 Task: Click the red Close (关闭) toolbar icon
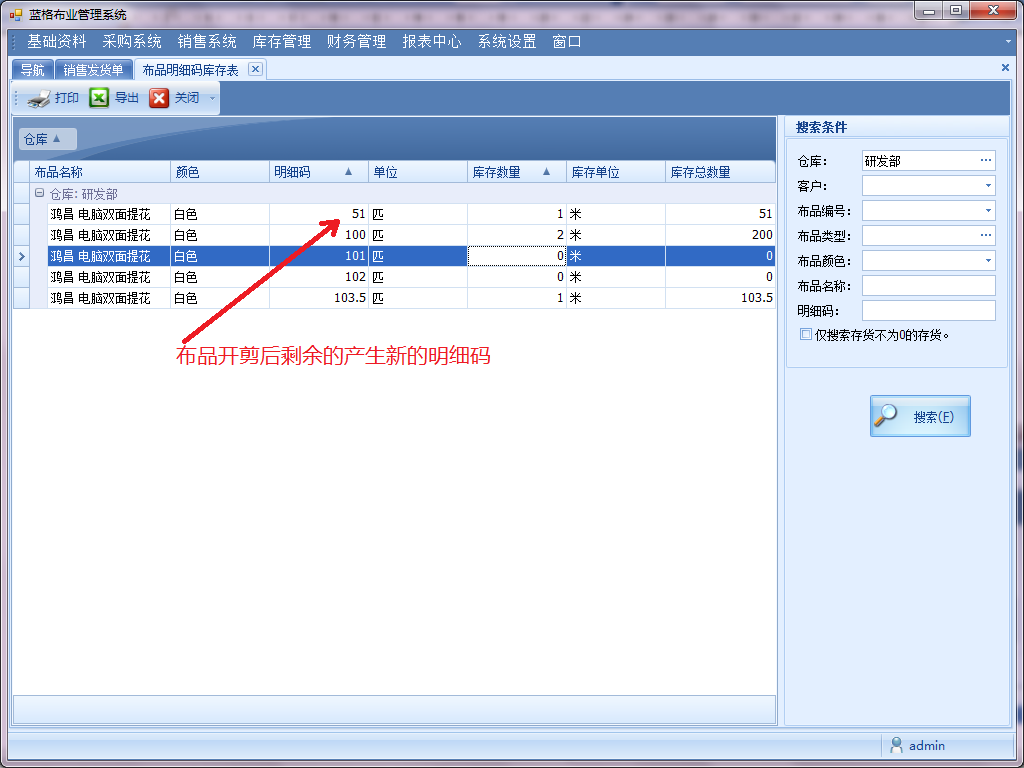tap(159, 98)
